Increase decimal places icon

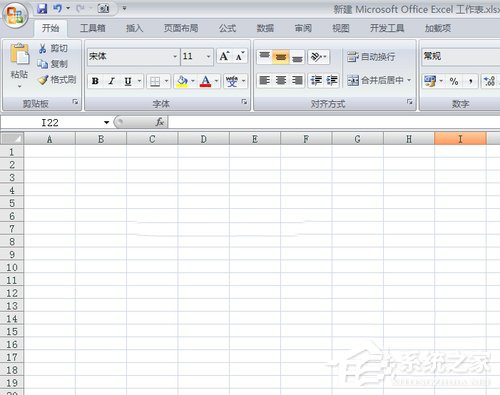(489, 81)
